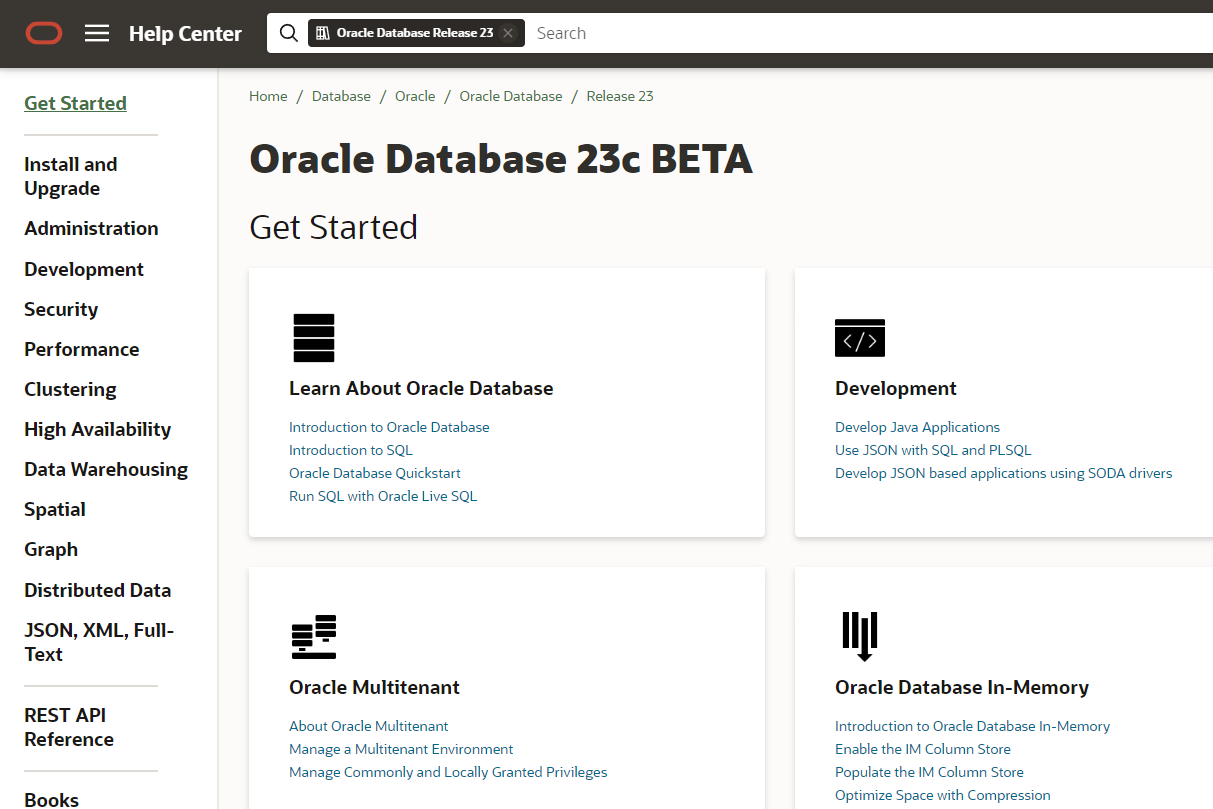Navigate to Home via the breadcrumb

268,95
